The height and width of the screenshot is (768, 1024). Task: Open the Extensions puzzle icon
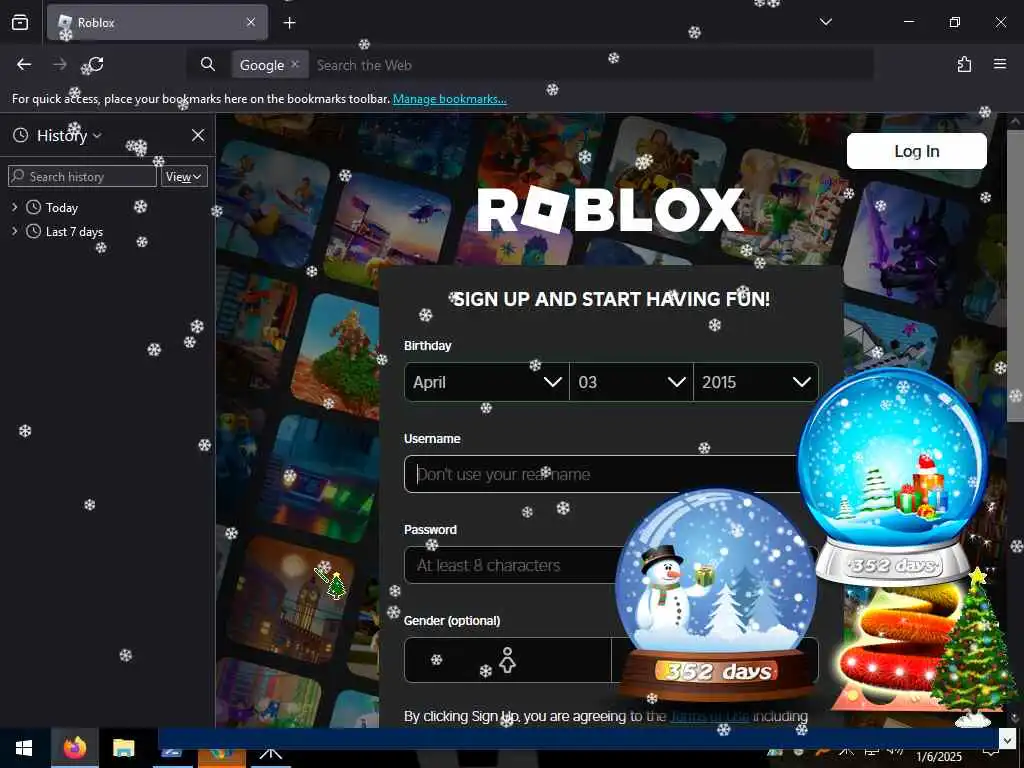click(964, 64)
